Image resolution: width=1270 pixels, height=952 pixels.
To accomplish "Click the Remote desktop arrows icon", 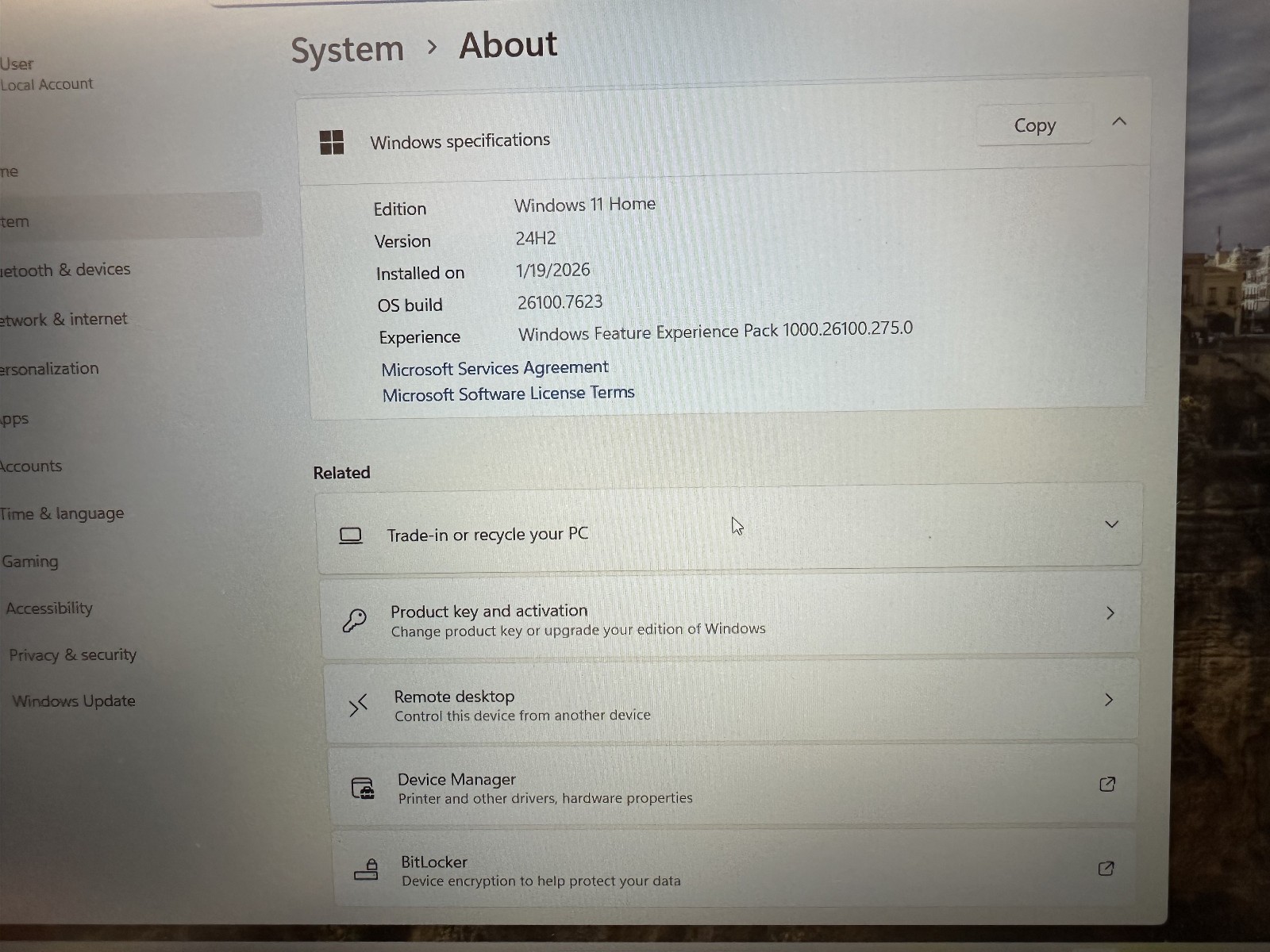I will click(359, 704).
